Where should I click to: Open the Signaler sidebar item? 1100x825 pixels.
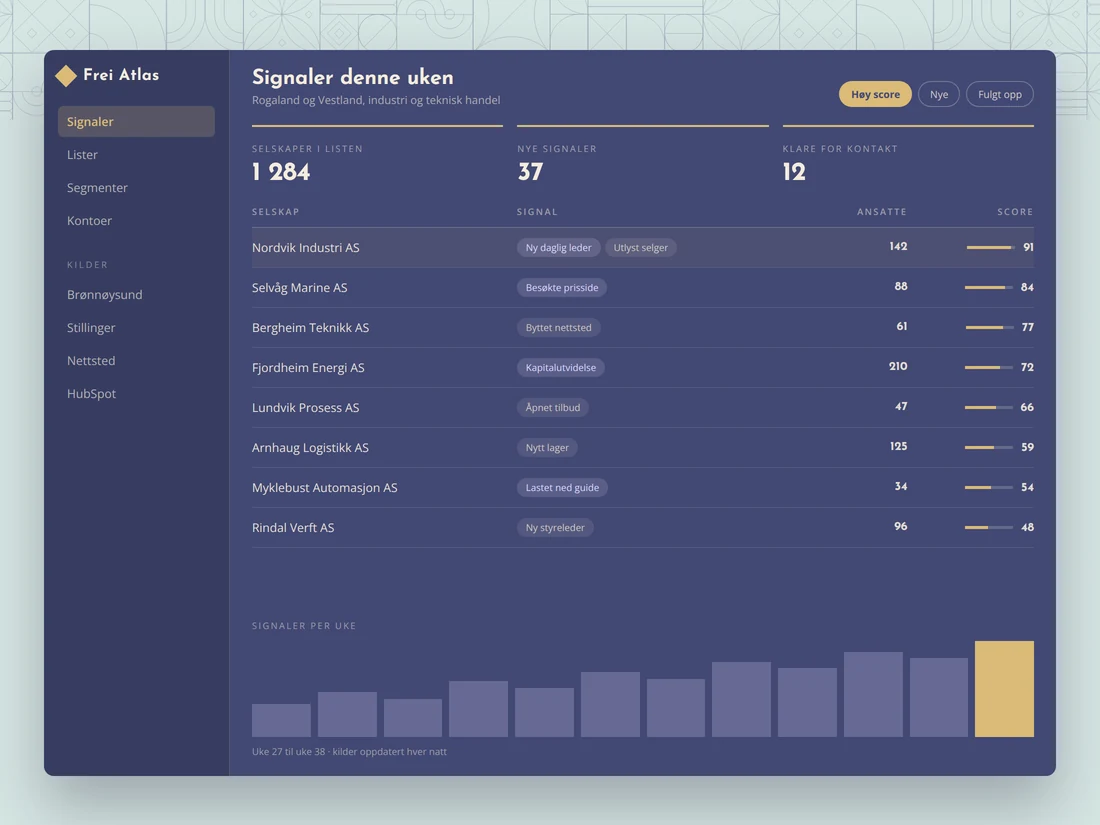136,121
